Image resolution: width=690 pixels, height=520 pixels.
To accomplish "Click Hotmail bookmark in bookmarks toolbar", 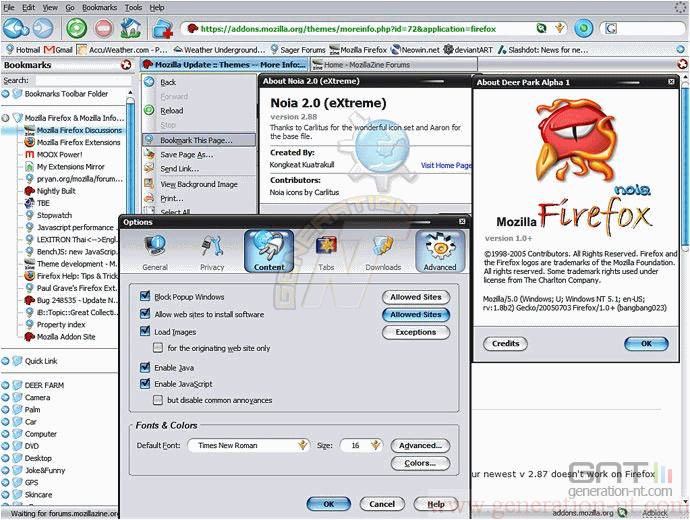I will coord(22,50).
